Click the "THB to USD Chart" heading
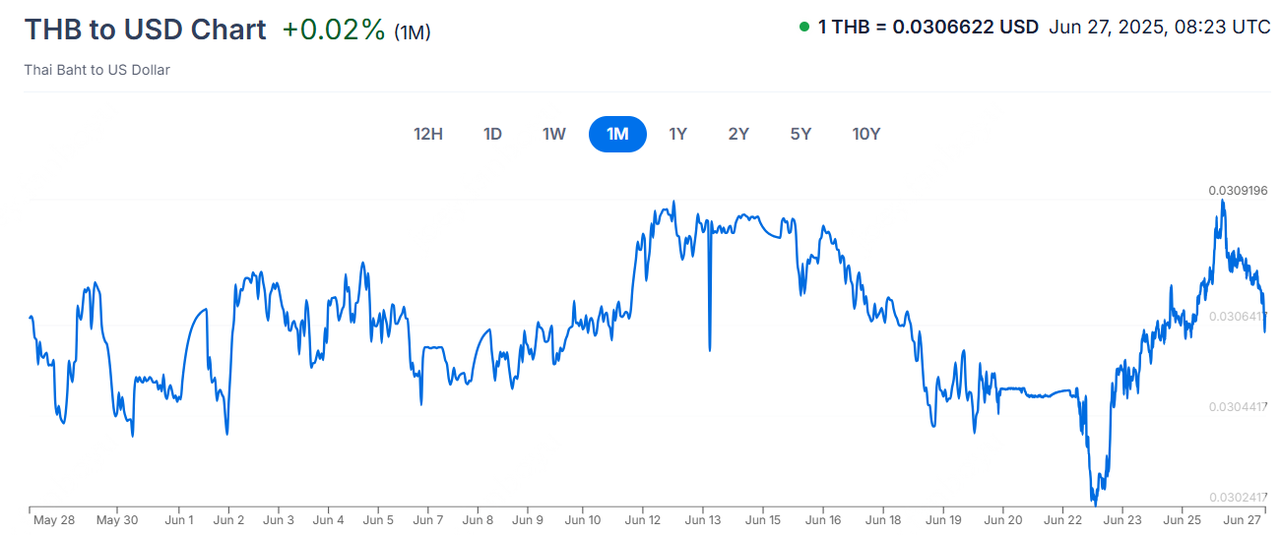 (x=145, y=30)
